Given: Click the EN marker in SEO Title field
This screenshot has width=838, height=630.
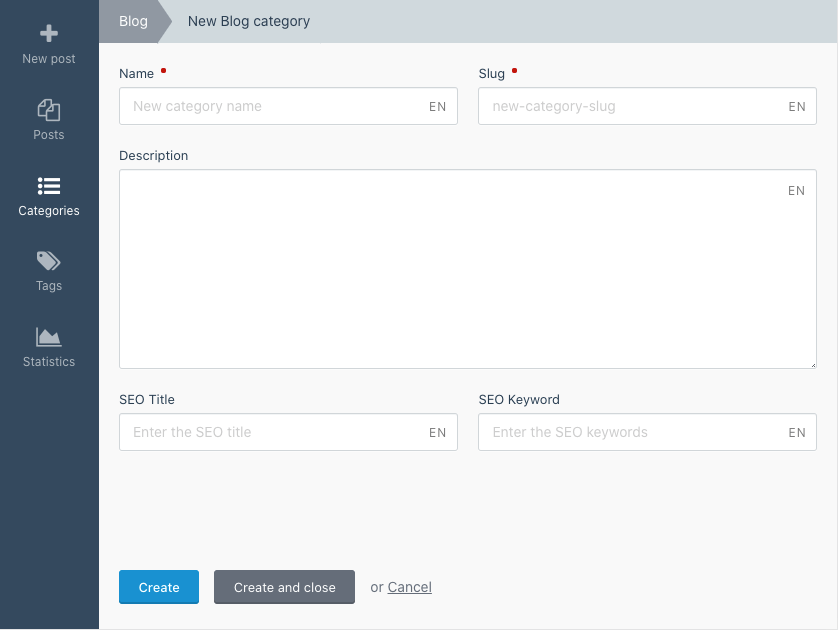Looking at the screenshot, I should [x=437, y=432].
